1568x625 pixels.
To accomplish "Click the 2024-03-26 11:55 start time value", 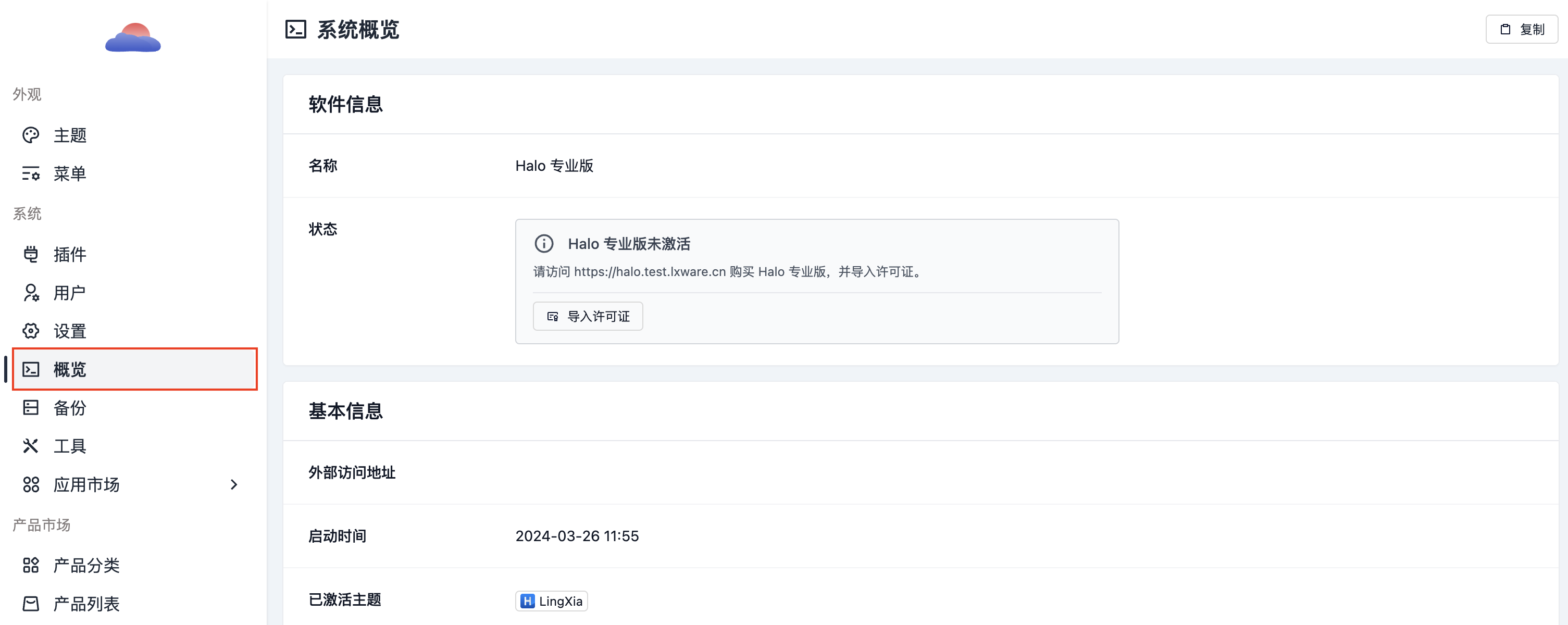I will click(x=577, y=536).
